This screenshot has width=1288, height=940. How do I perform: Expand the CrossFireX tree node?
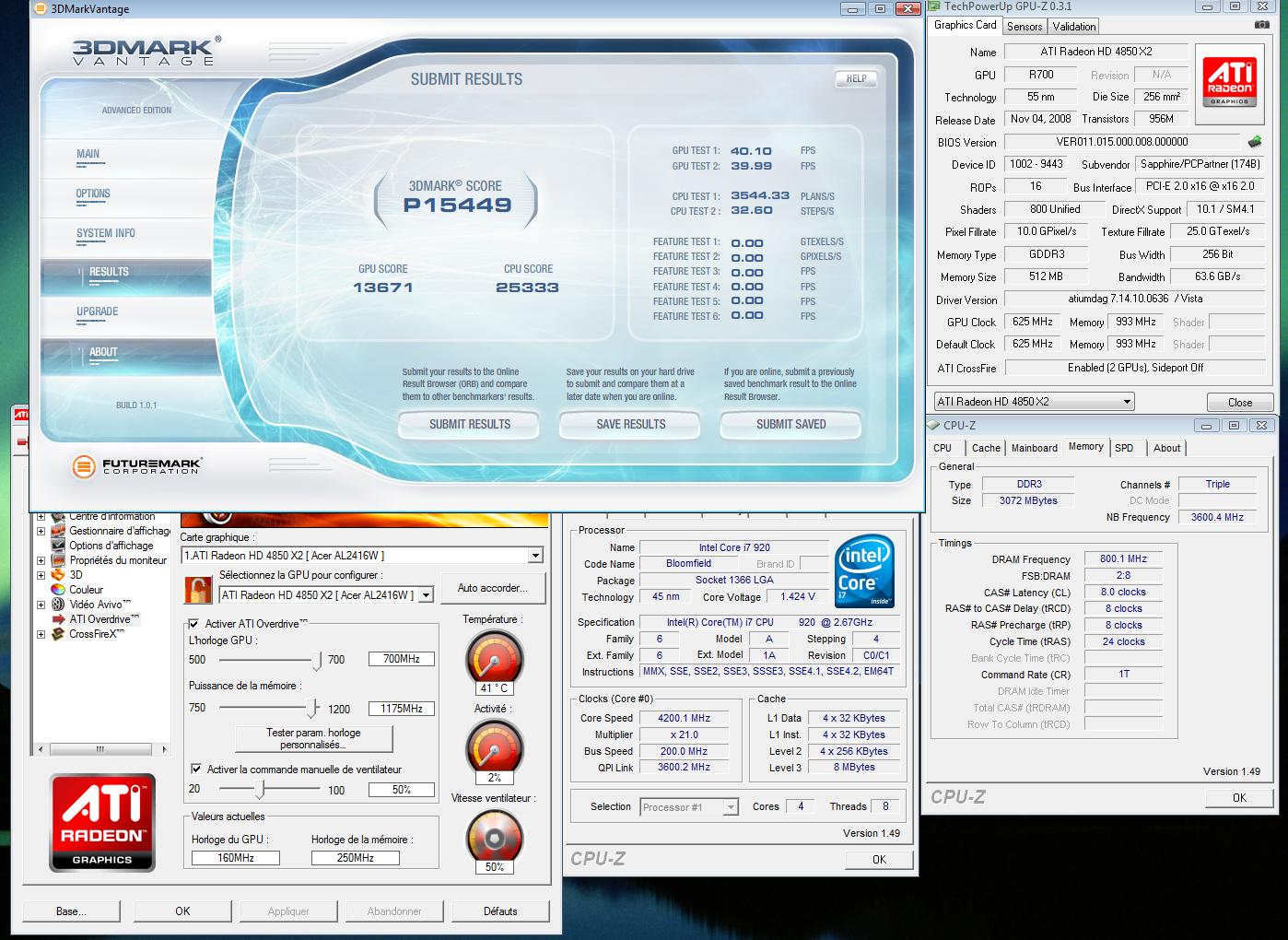click(41, 634)
